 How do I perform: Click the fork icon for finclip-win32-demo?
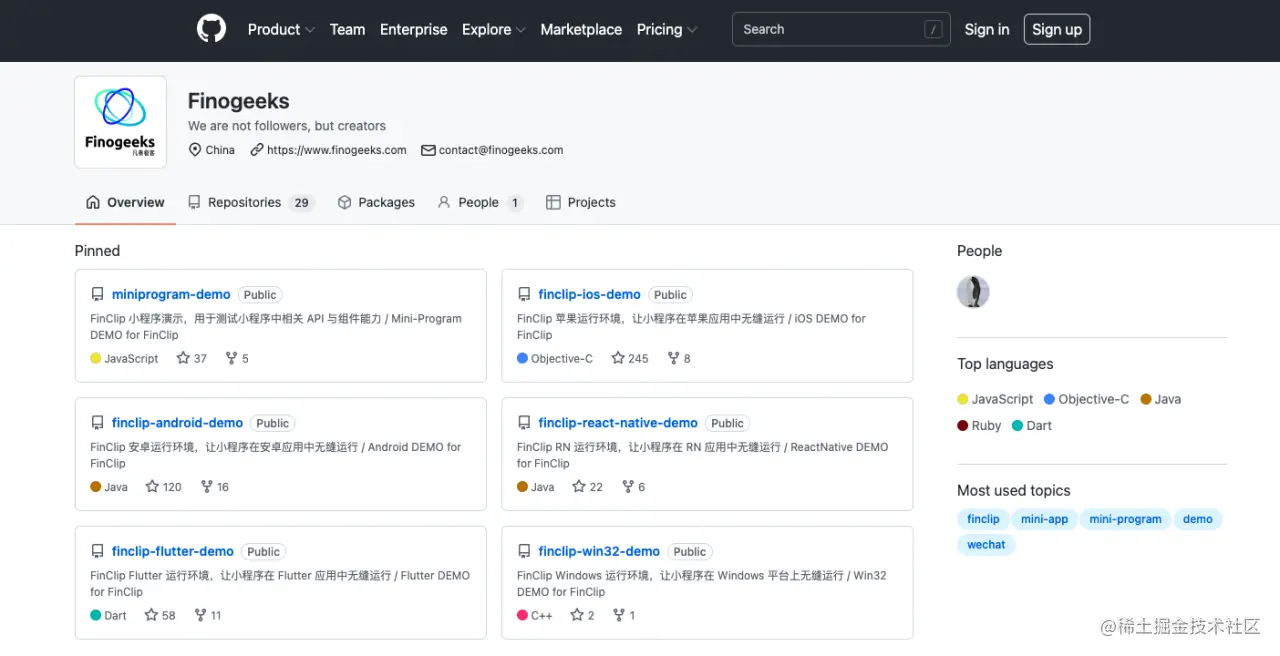pos(619,615)
